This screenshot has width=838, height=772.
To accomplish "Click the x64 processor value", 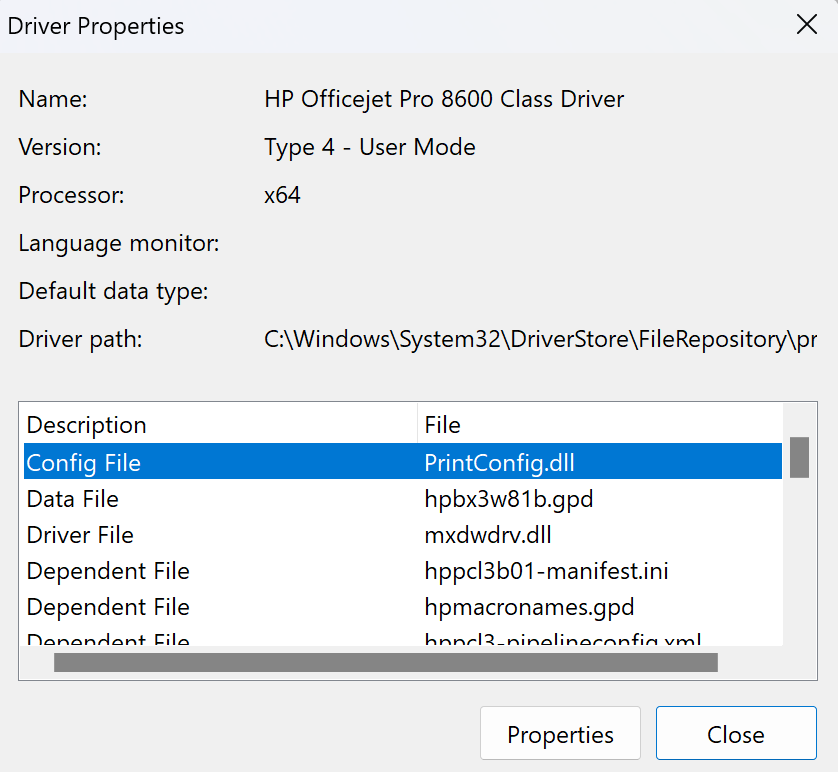I will coord(283,195).
